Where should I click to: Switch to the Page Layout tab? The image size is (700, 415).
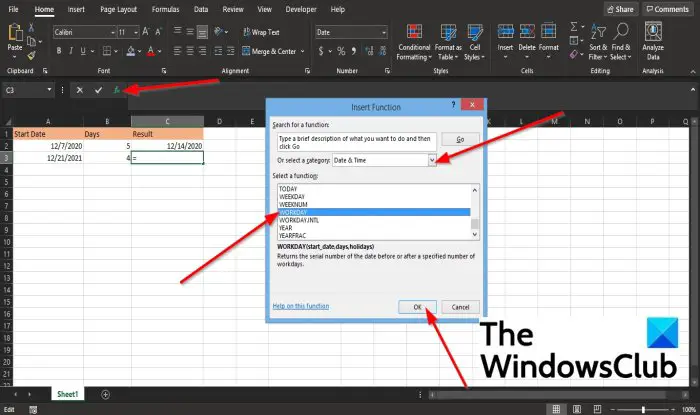coord(118,9)
